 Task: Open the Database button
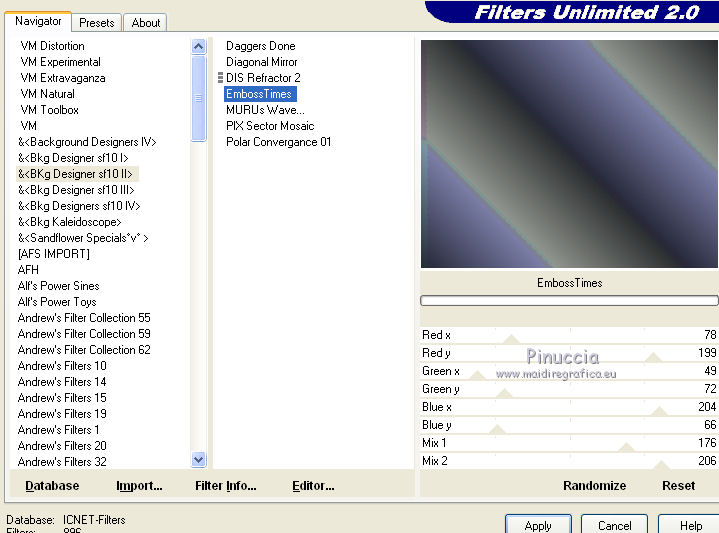52,486
